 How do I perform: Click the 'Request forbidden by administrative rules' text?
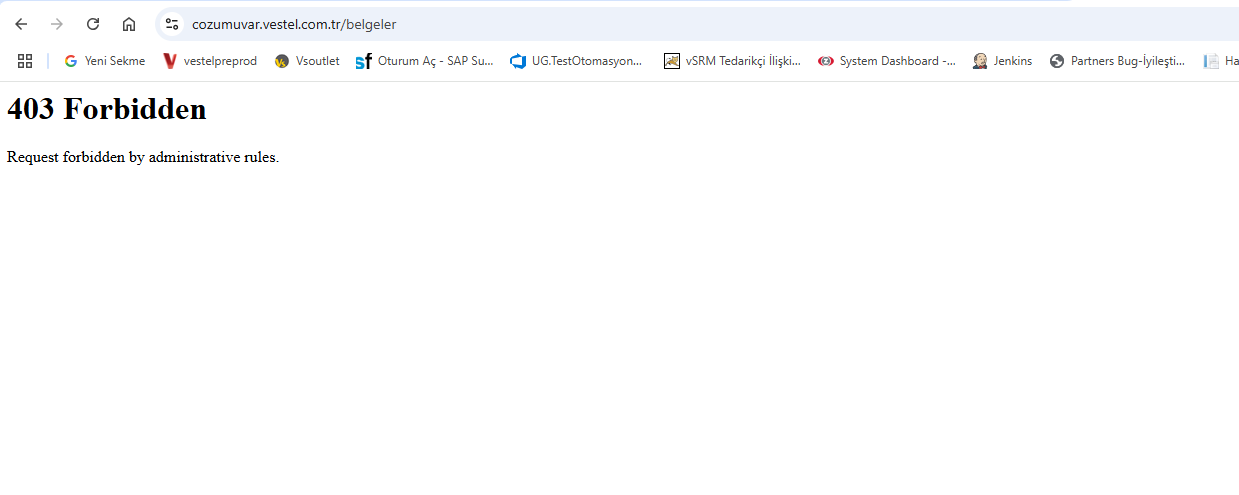(x=143, y=157)
